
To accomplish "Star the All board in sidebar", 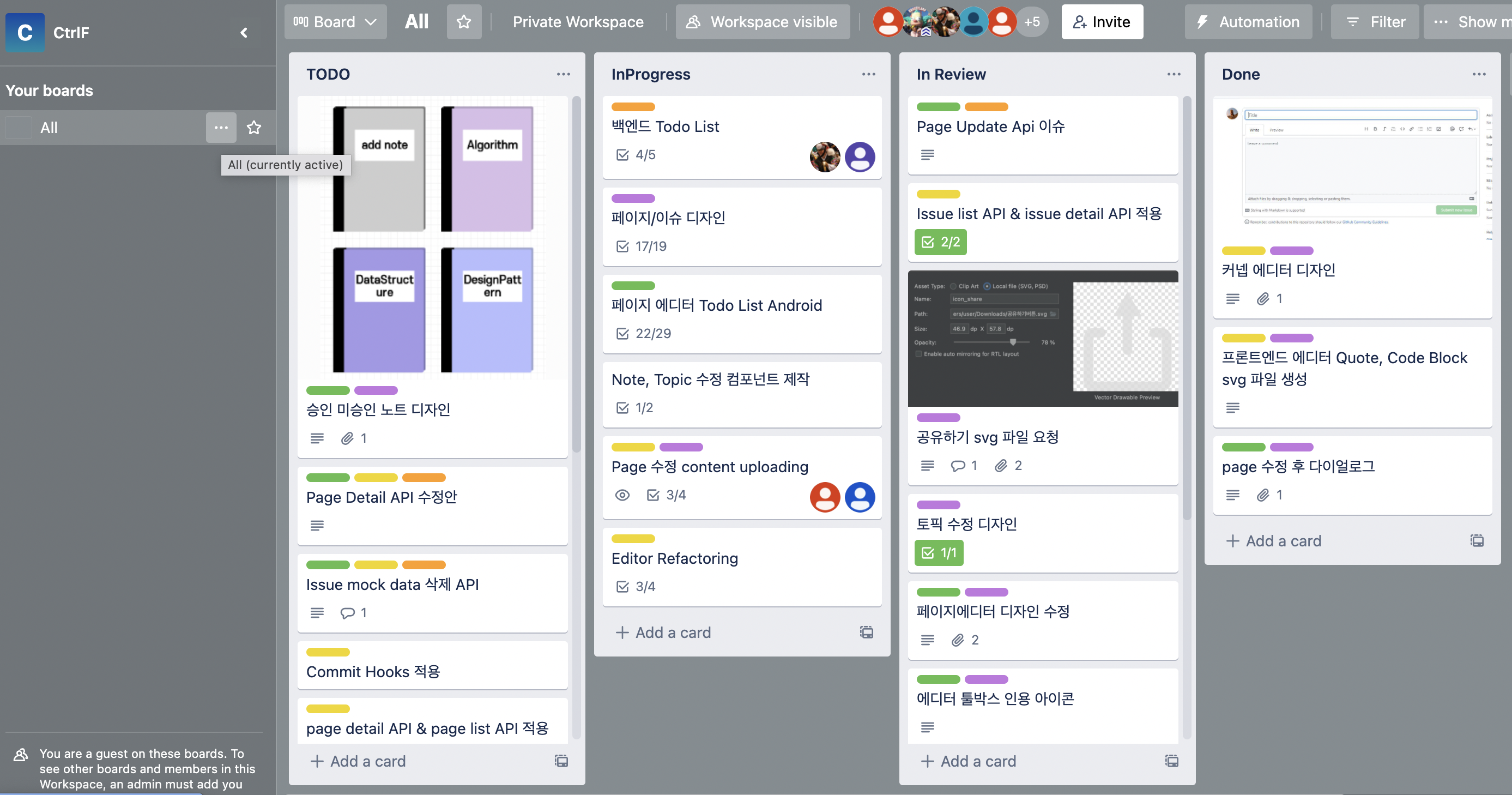I will (x=253, y=128).
